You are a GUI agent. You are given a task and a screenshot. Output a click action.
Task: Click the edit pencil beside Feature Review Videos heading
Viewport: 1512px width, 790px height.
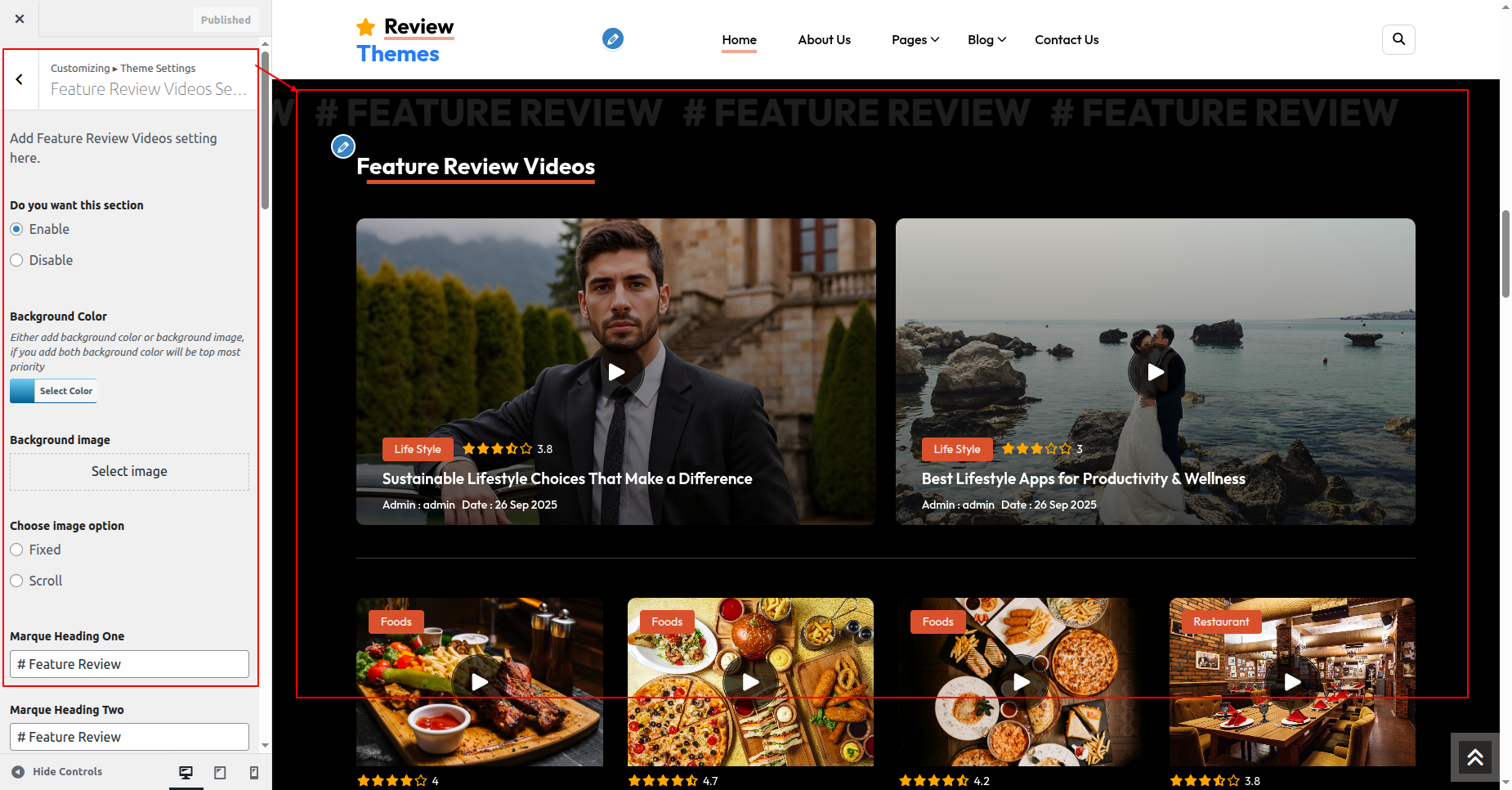click(343, 147)
